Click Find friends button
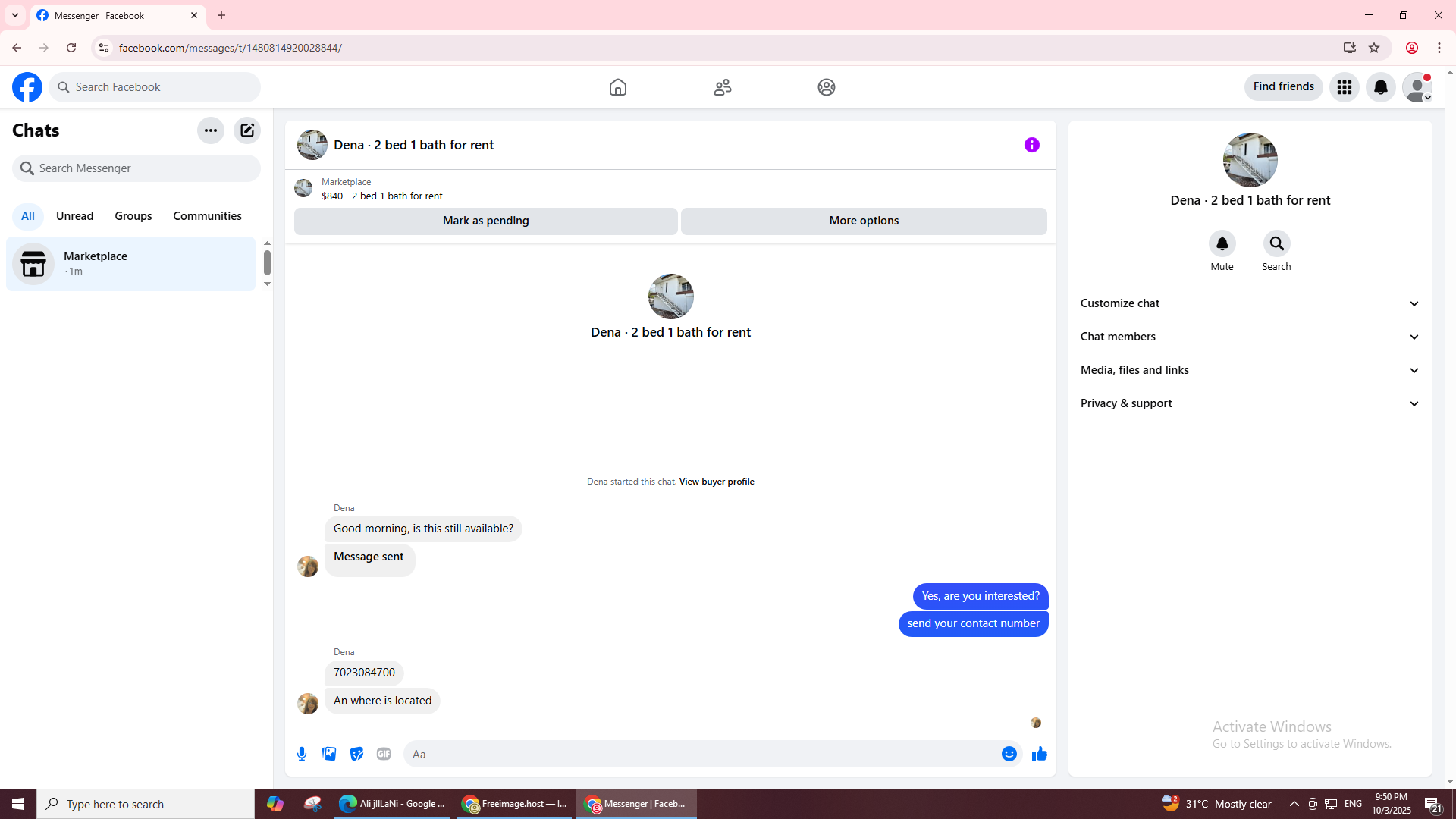 (1284, 87)
